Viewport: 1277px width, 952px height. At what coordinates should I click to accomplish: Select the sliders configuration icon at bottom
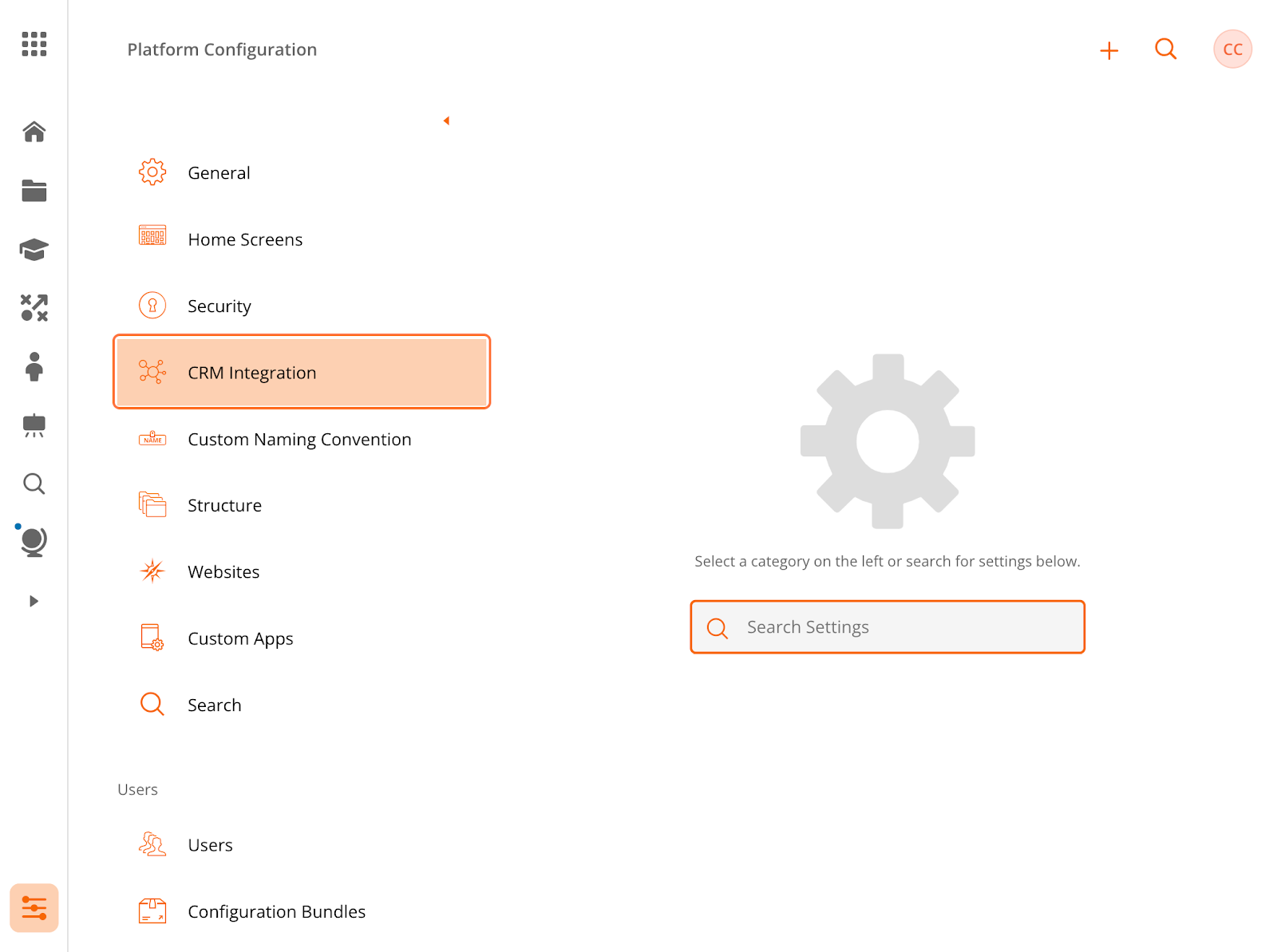click(34, 908)
